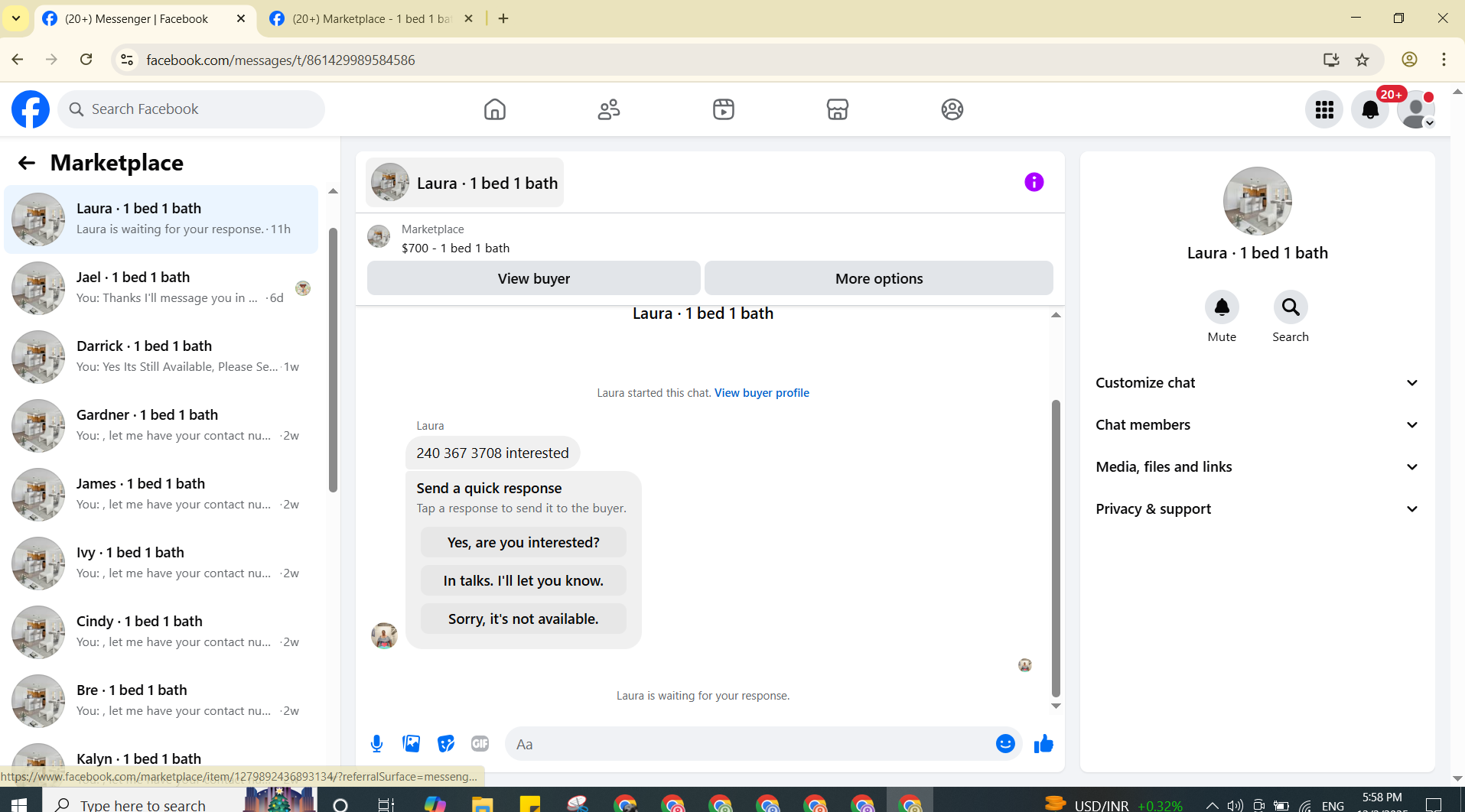
Task: Open Ivy's 1 bed 1 bath conversation
Action: 161,564
